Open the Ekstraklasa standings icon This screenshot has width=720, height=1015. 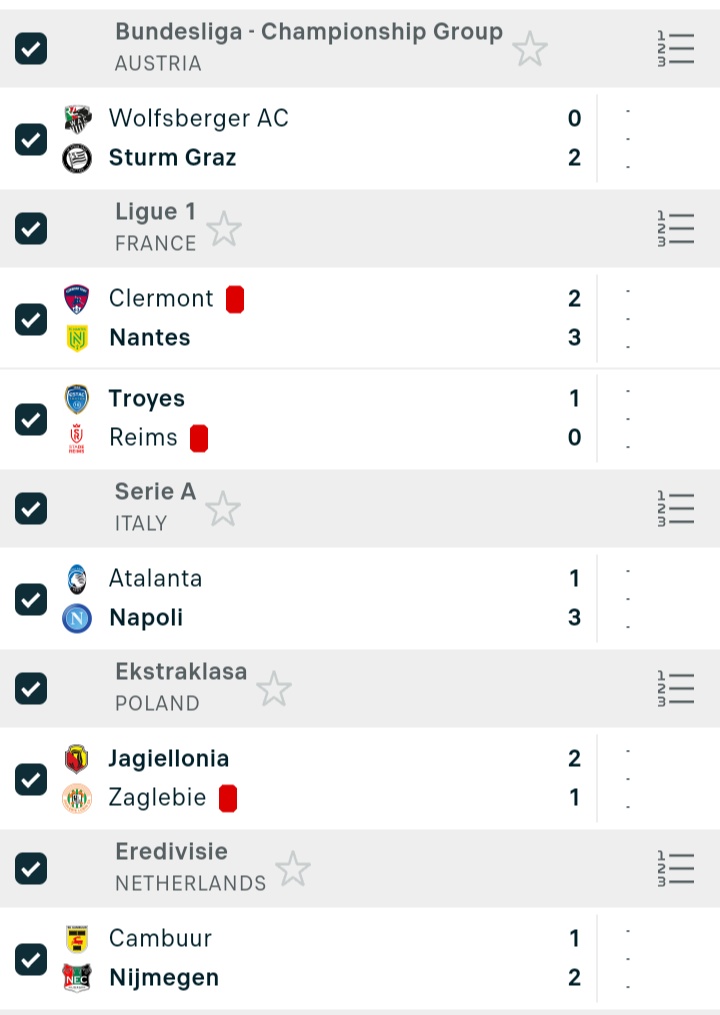click(x=676, y=688)
